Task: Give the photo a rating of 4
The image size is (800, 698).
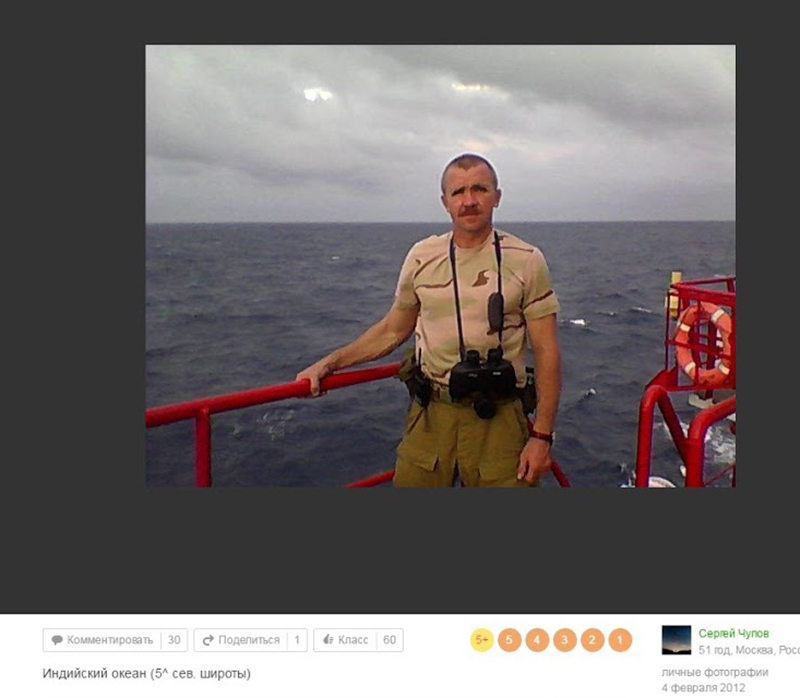Action: coord(537,640)
